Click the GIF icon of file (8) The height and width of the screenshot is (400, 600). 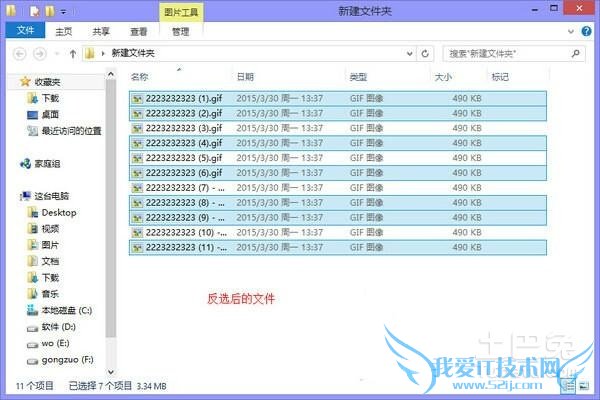[137, 203]
